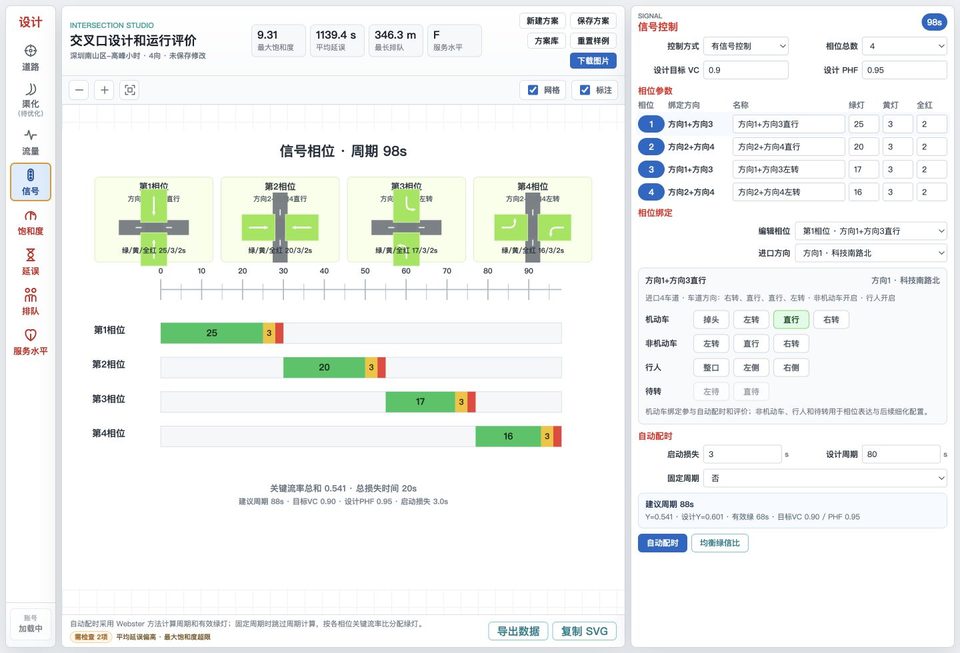This screenshot has width=960, height=653.
Task: Click the 自动配时 button
Action: (662, 543)
